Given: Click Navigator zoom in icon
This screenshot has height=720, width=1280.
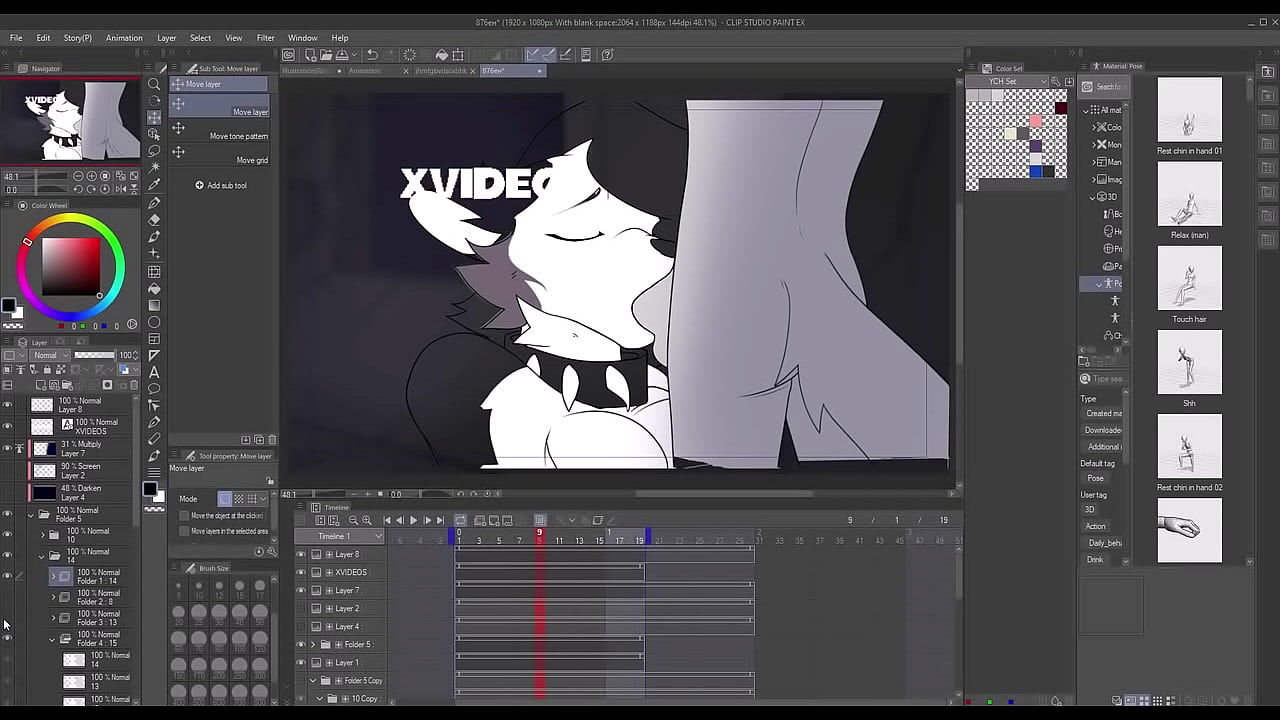Looking at the screenshot, I should [x=92, y=176].
